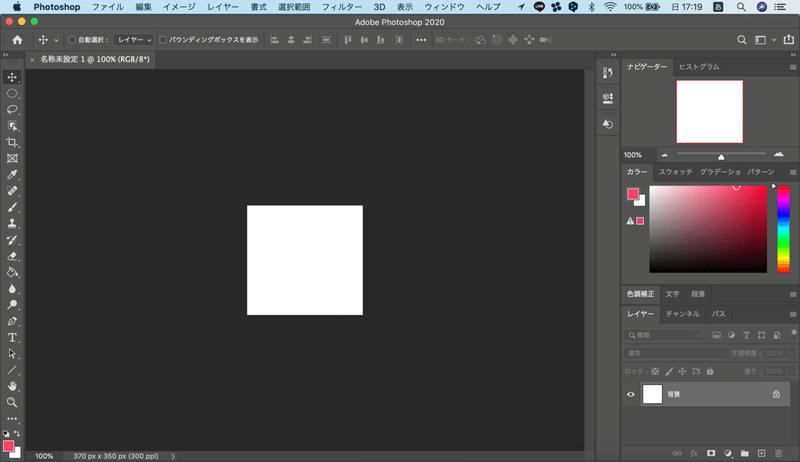This screenshot has width=800, height=462.
Task: Switch to the チャンネル tab
Action: click(x=683, y=314)
